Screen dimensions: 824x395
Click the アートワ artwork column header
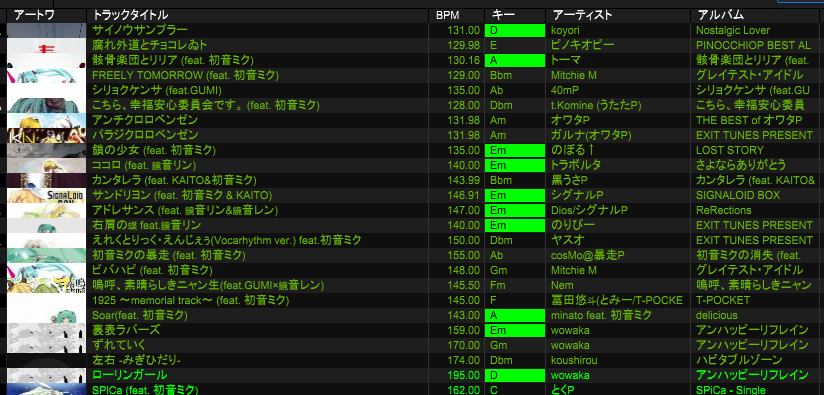pyautogui.click(x=34, y=15)
